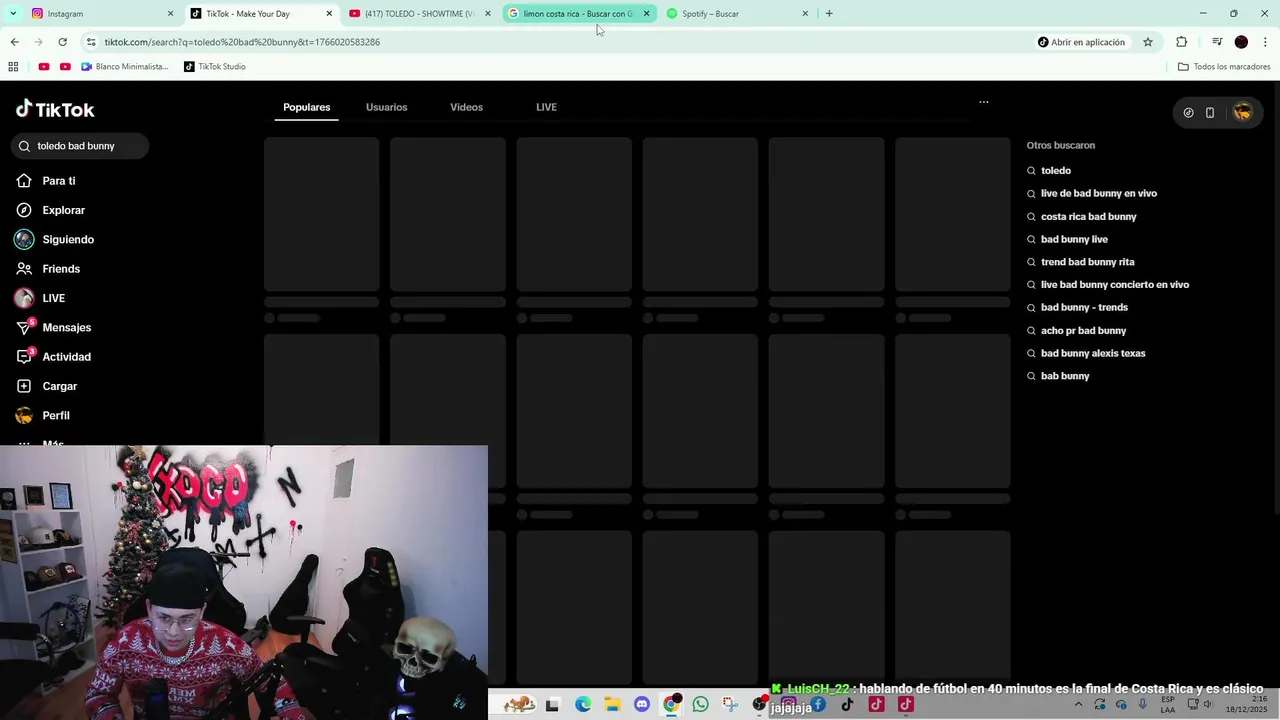Open Blanco Minimalista bookmark

(124, 67)
